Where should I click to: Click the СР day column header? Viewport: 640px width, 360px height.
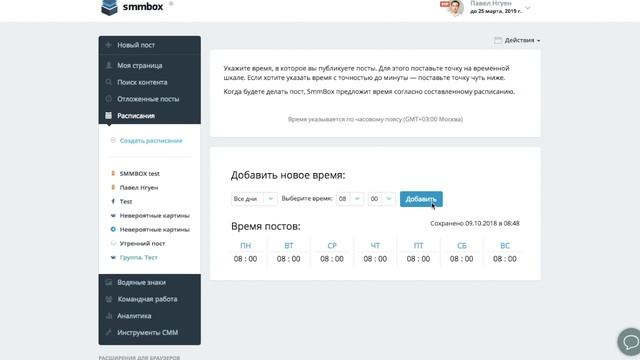(332, 245)
